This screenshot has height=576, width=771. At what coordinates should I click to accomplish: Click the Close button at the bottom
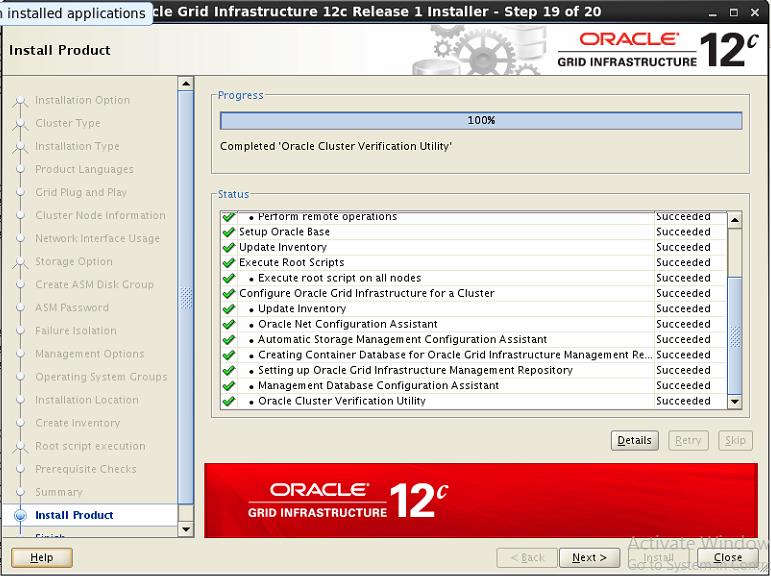[x=728, y=557]
